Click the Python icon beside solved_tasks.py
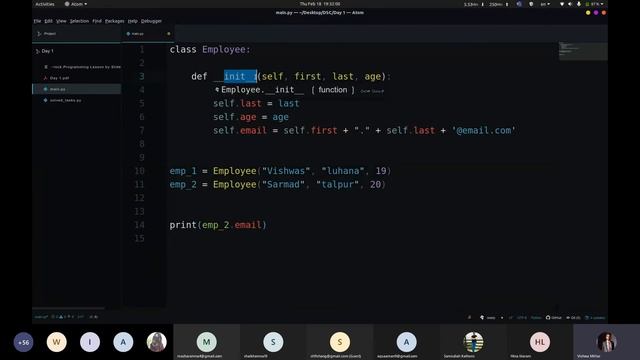Screen dimensions: 640x360 click(45, 100)
